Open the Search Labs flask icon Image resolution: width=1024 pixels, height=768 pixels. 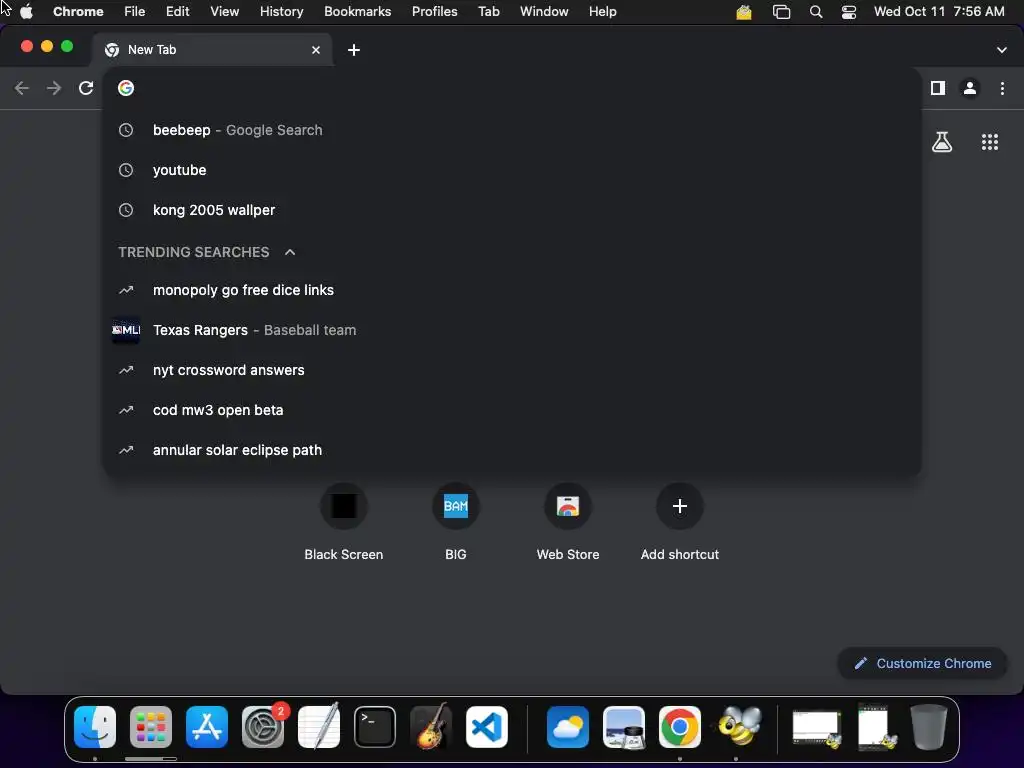(942, 142)
